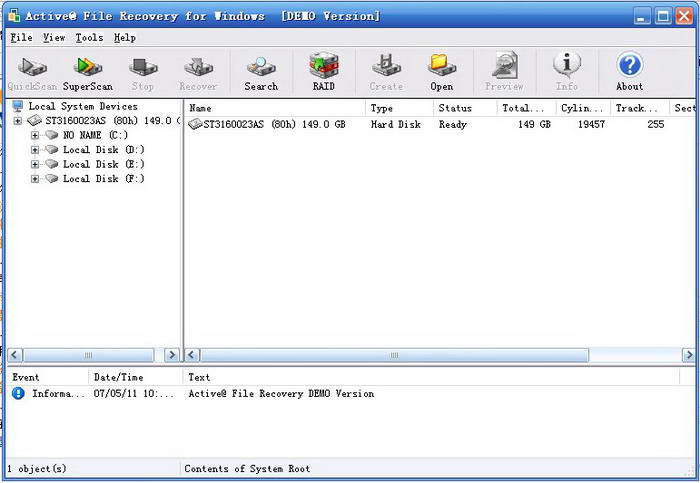The height and width of the screenshot is (483, 700).
Task: Click the Track... column header
Action: click(640, 108)
